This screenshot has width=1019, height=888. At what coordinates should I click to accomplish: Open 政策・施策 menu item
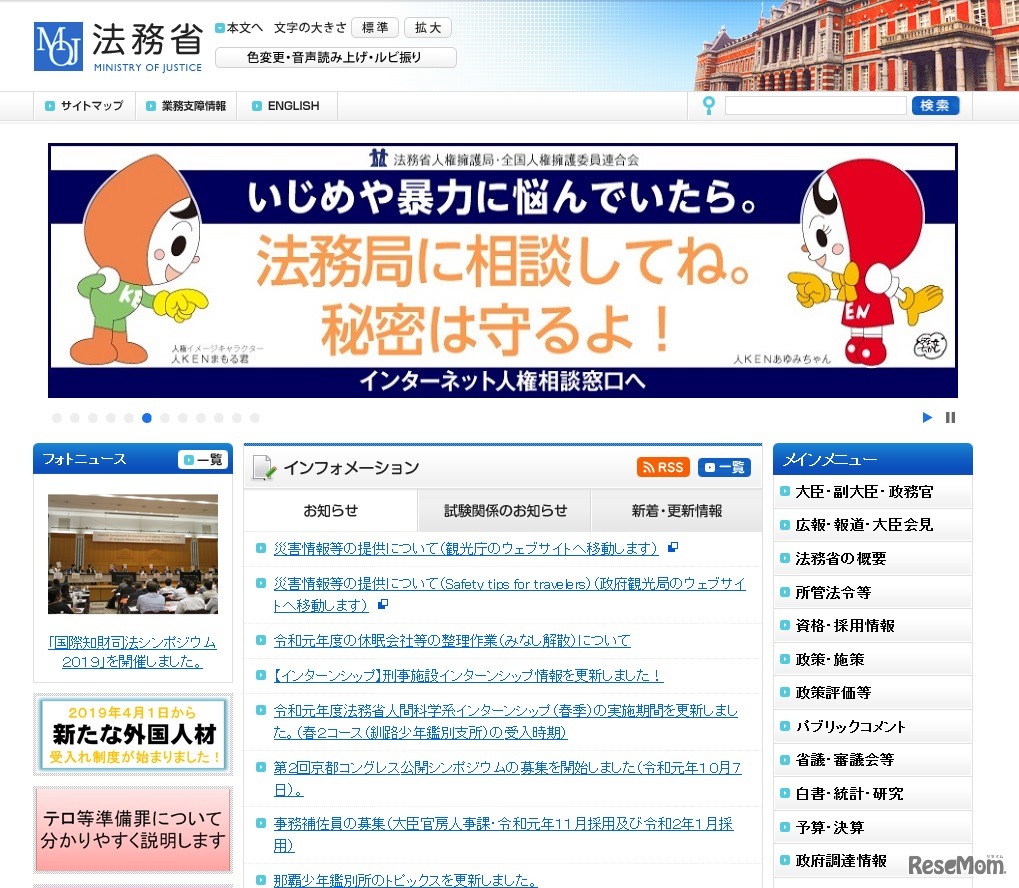pyautogui.click(x=873, y=660)
